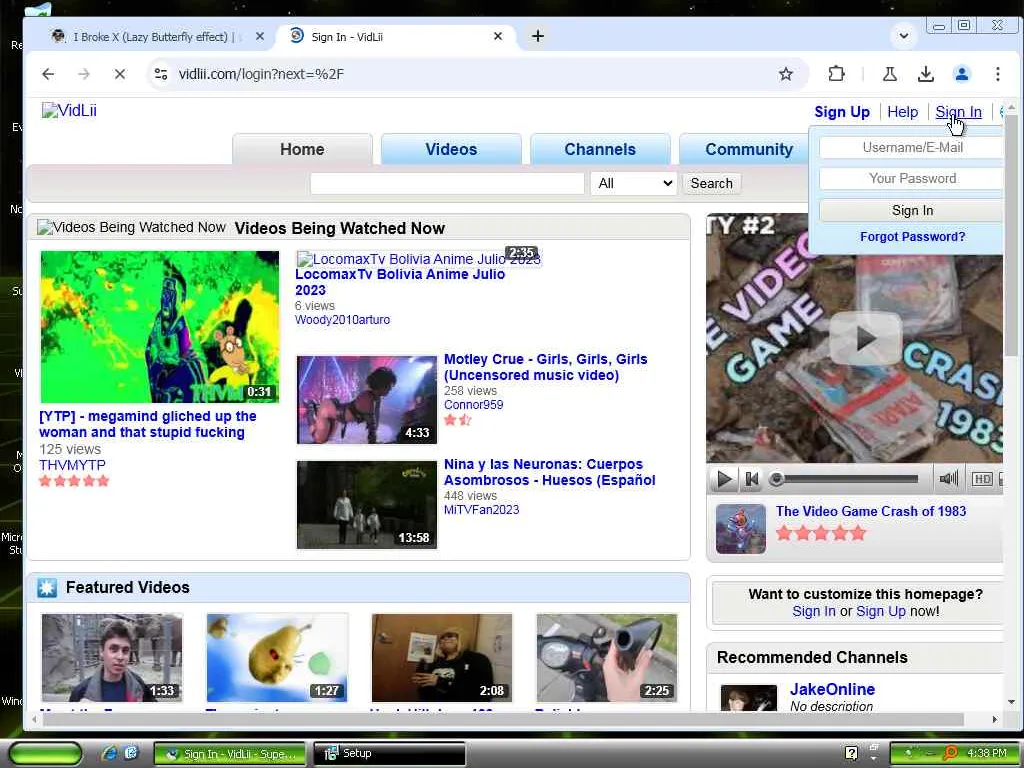Click star rating under Motley Crue video
Viewport: 1024px width, 768px height.
point(458,420)
